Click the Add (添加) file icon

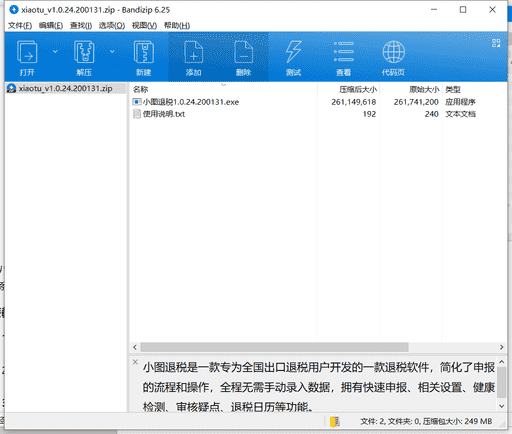click(194, 52)
